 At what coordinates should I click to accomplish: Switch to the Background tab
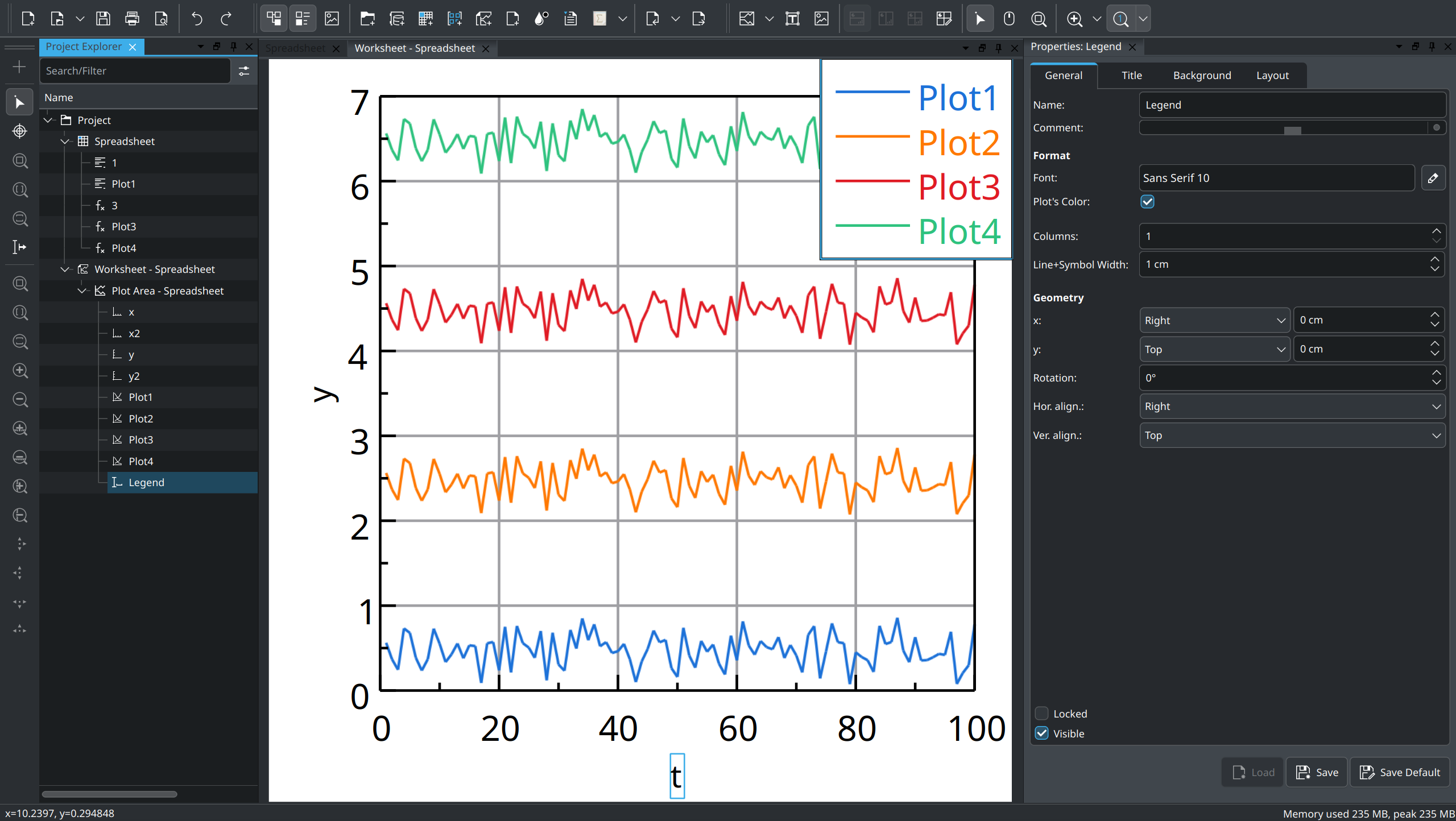pyautogui.click(x=1202, y=76)
